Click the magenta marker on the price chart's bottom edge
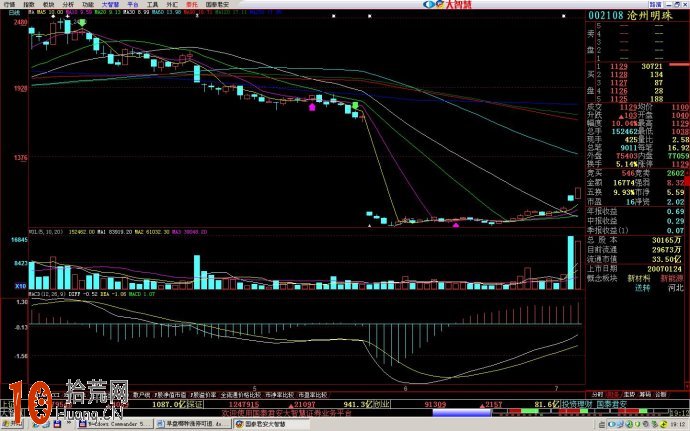 (x=456, y=225)
